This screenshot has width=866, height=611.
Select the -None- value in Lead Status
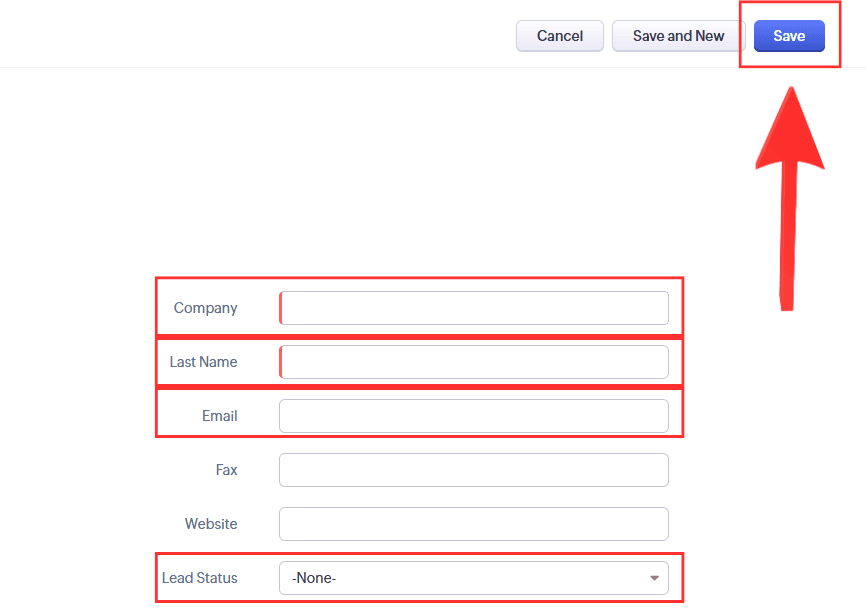(x=314, y=578)
